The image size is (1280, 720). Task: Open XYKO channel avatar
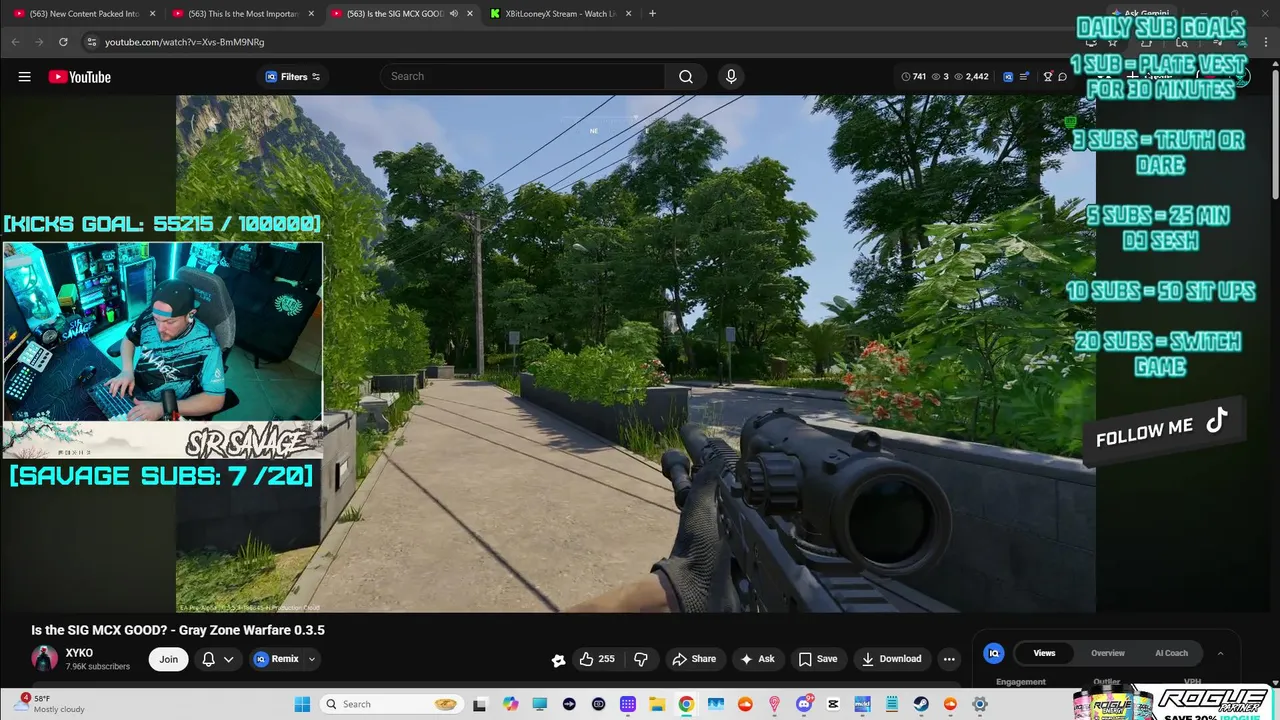coord(44,658)
